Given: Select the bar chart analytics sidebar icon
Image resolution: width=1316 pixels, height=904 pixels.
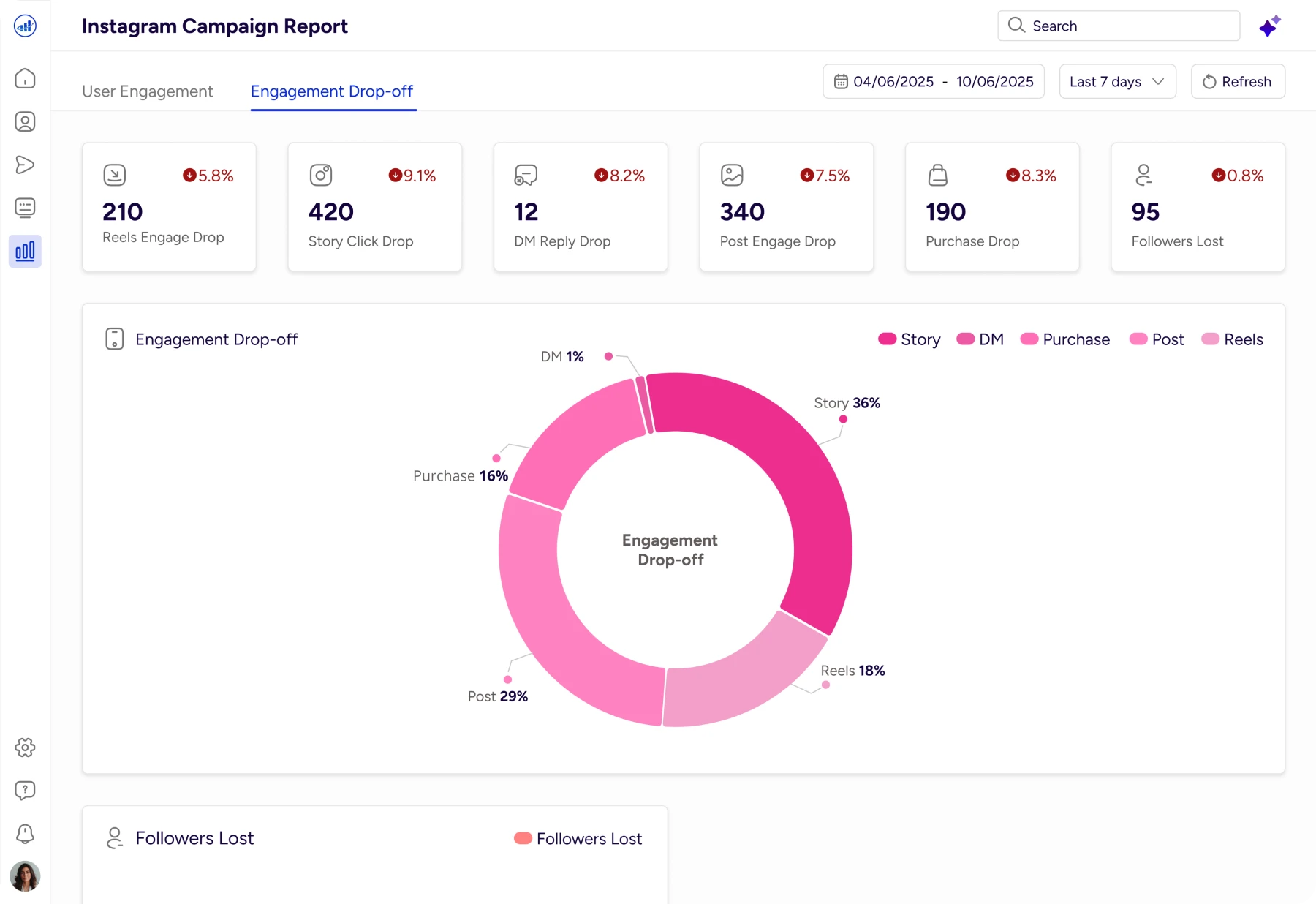Looking at the screenshot, I should pyautogui.click(x=25, y=251).
